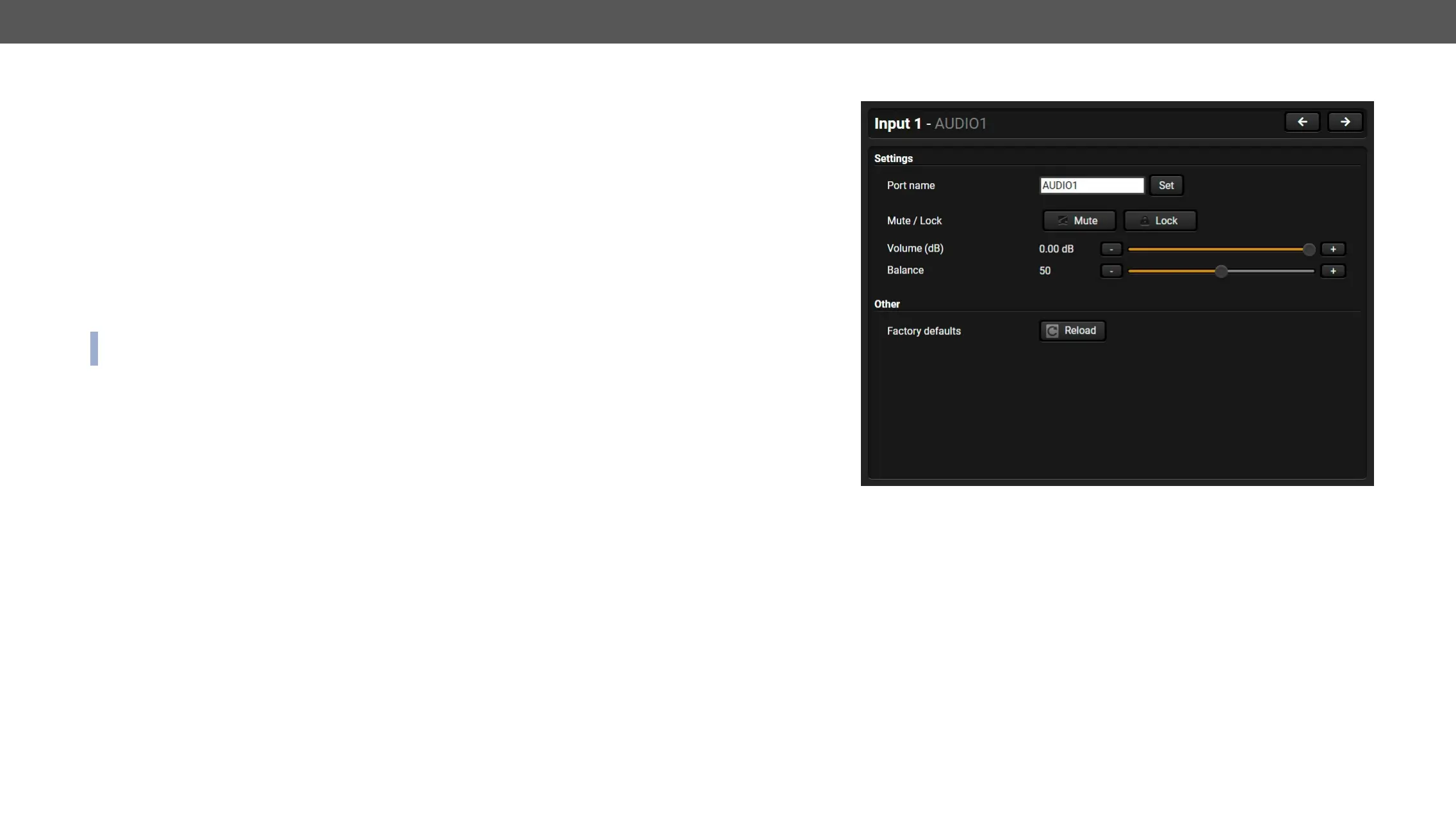Click the Input 1 - AUDIO1 panel title
This screenshot has height=817, width=1456.
(930, 123)
